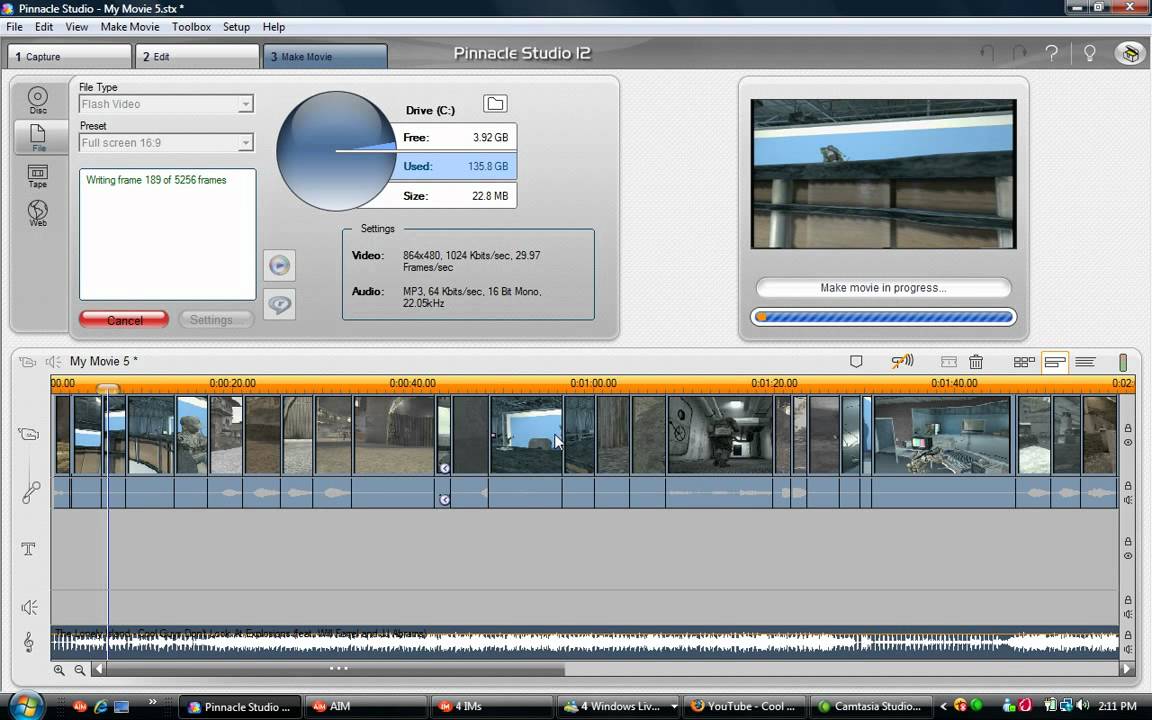The image size is (1152, 720).
Task: Zoom in the timeline
Action: point(59,669)
